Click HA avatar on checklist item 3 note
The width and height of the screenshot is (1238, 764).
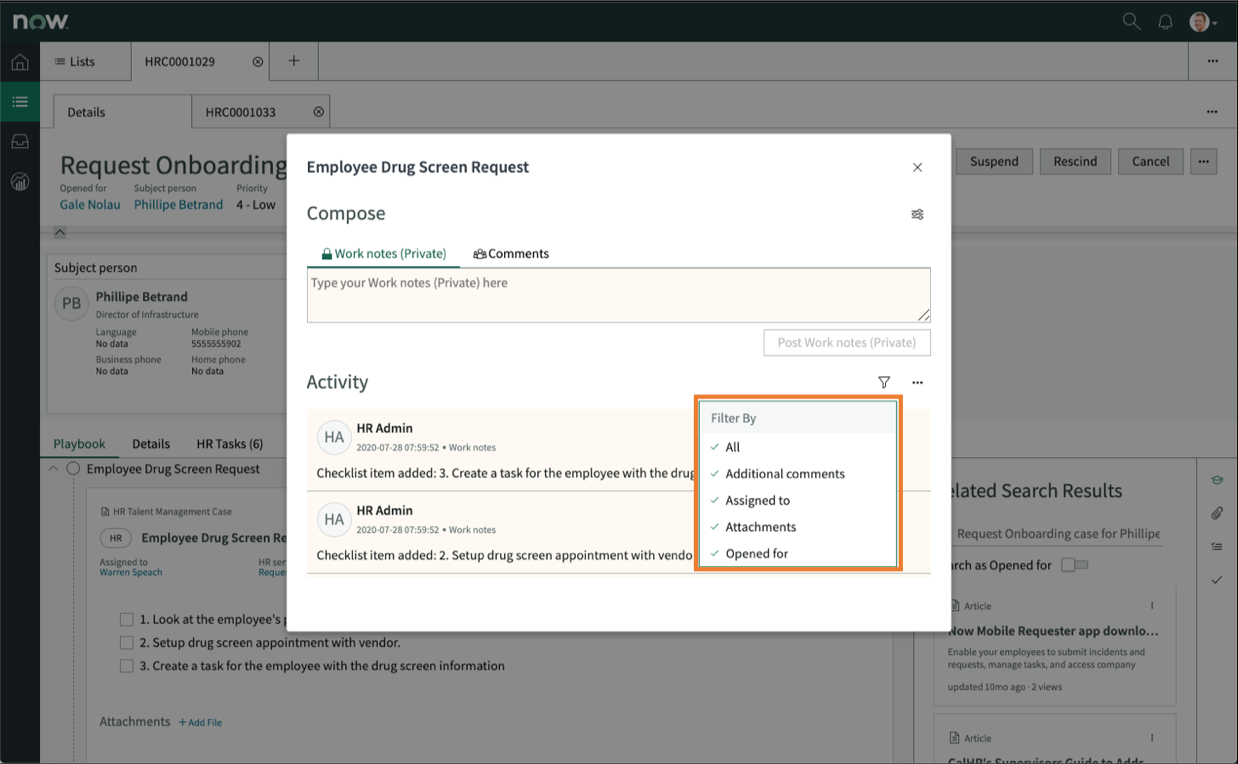pyautogui.click(x=334, y=437)
